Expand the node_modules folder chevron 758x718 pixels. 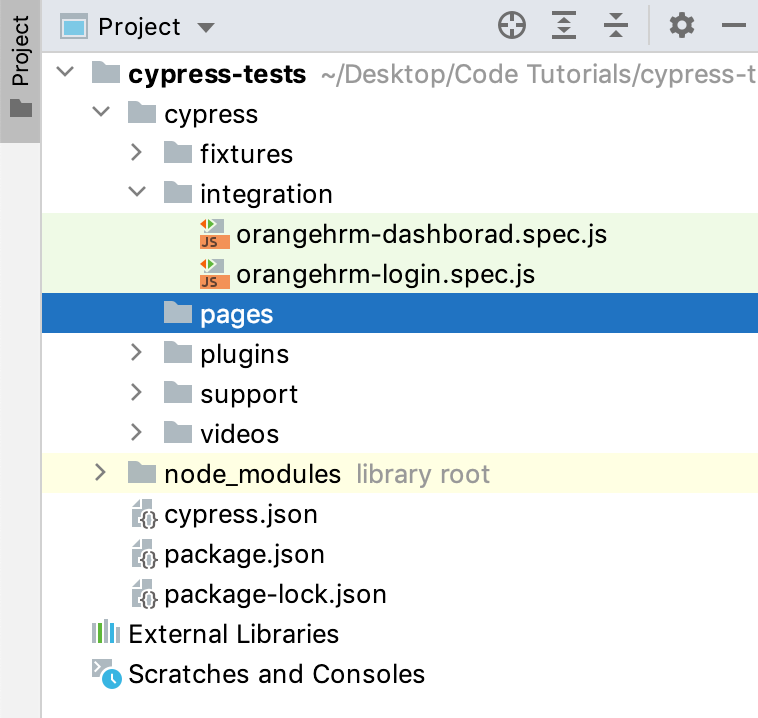tap(100, 474)
